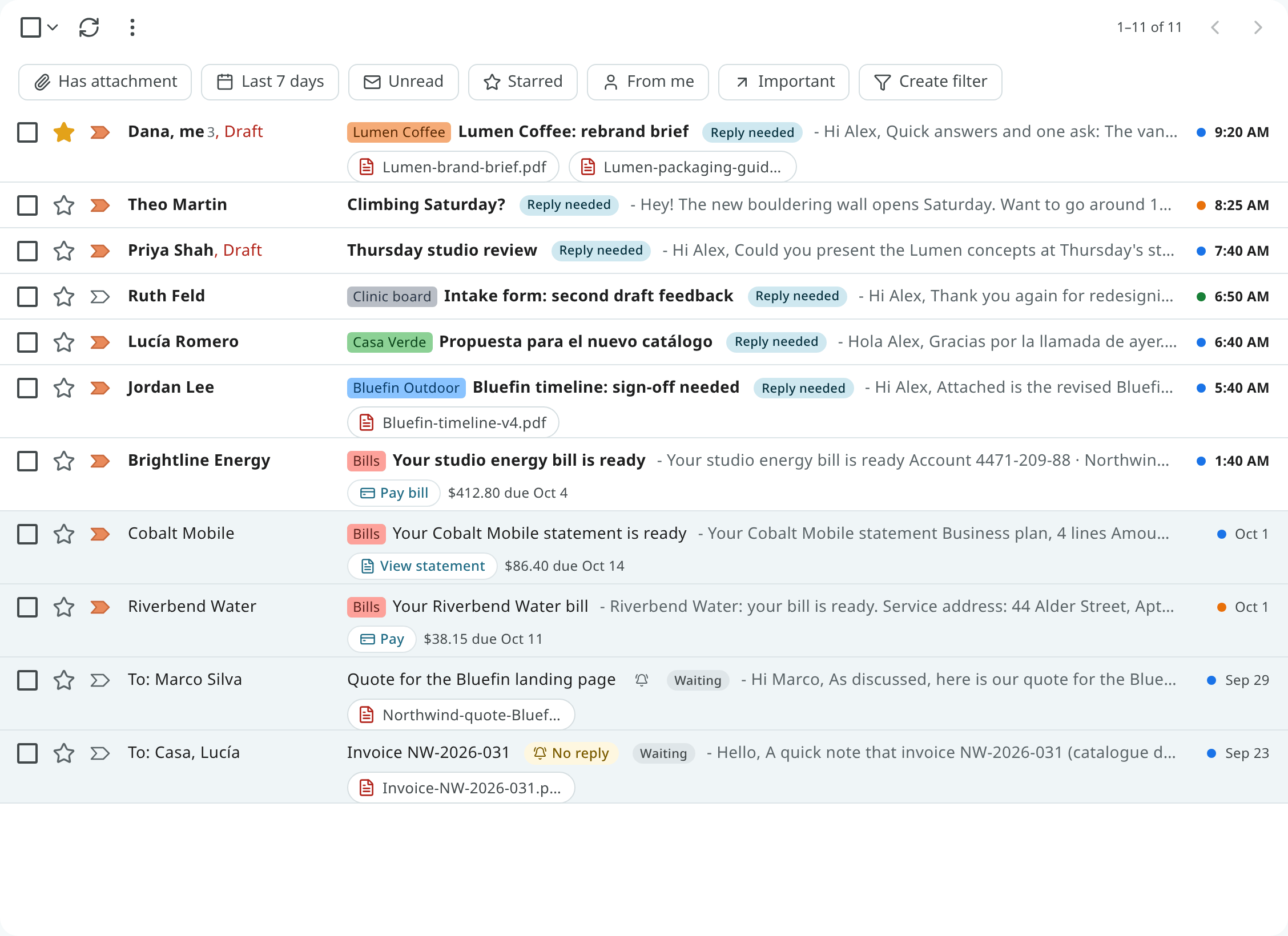
Task: Star the Invoice NW-2026-031 email
Action: (x=64, y=753)
